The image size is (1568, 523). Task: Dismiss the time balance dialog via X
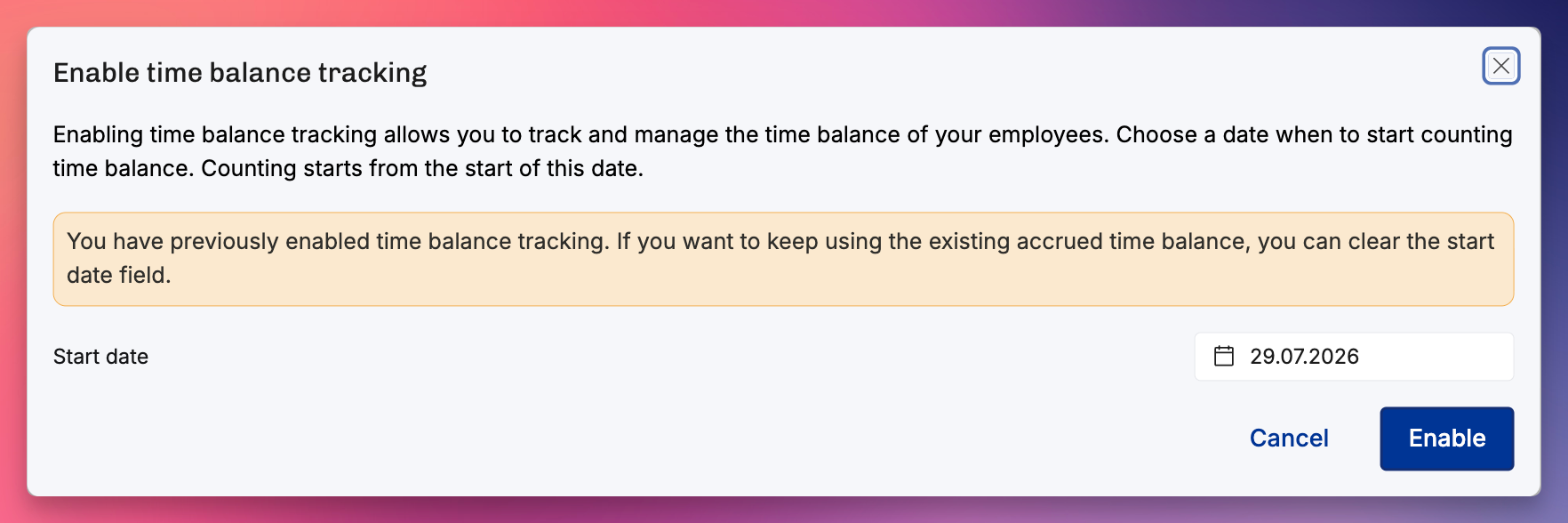[1500, 66]
